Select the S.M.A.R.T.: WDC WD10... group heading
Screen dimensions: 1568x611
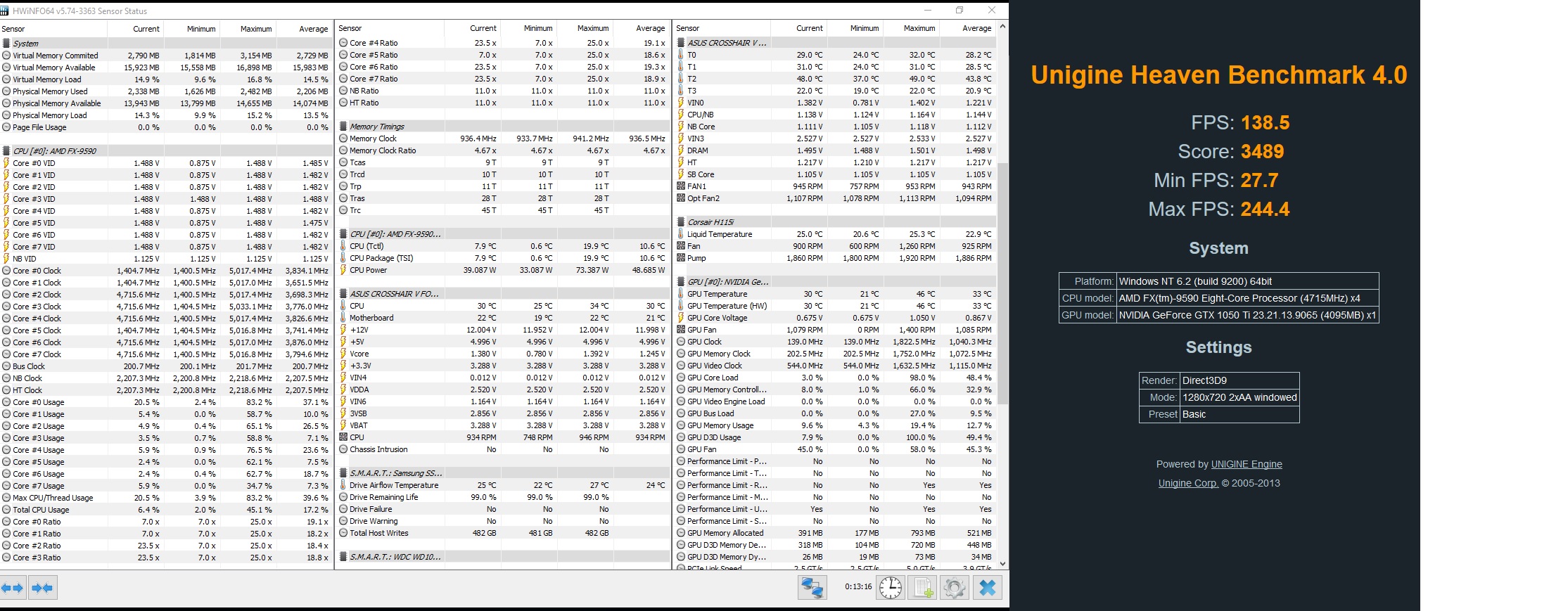tap(502, 557)
